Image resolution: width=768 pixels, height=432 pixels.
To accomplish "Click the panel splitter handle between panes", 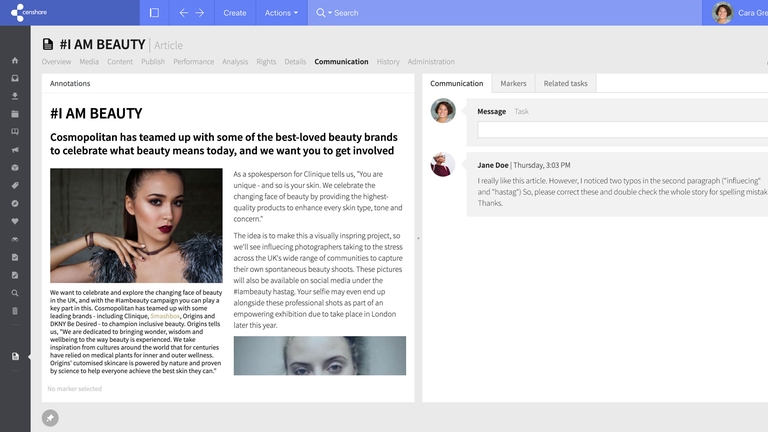I will [x=418, y=238].
